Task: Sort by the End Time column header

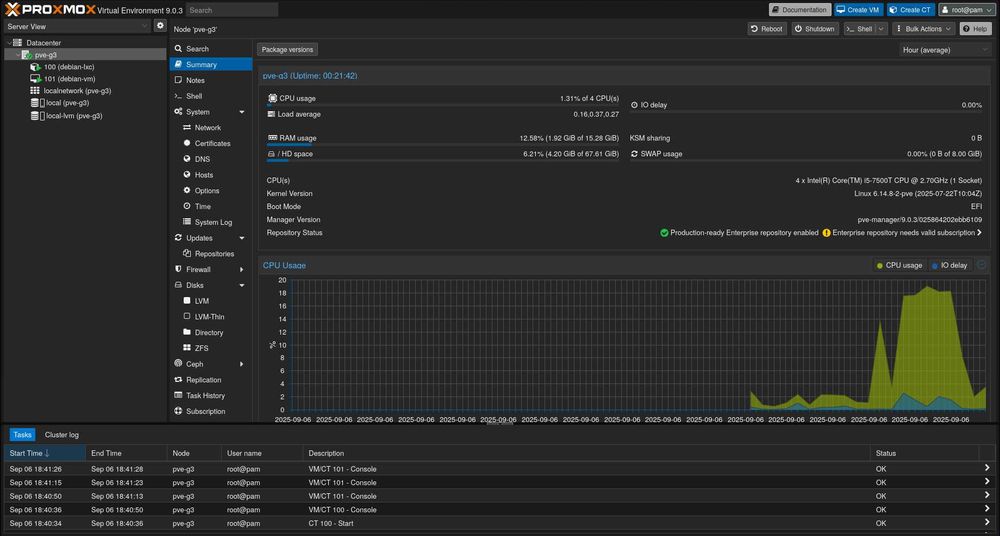Action: 126,453
